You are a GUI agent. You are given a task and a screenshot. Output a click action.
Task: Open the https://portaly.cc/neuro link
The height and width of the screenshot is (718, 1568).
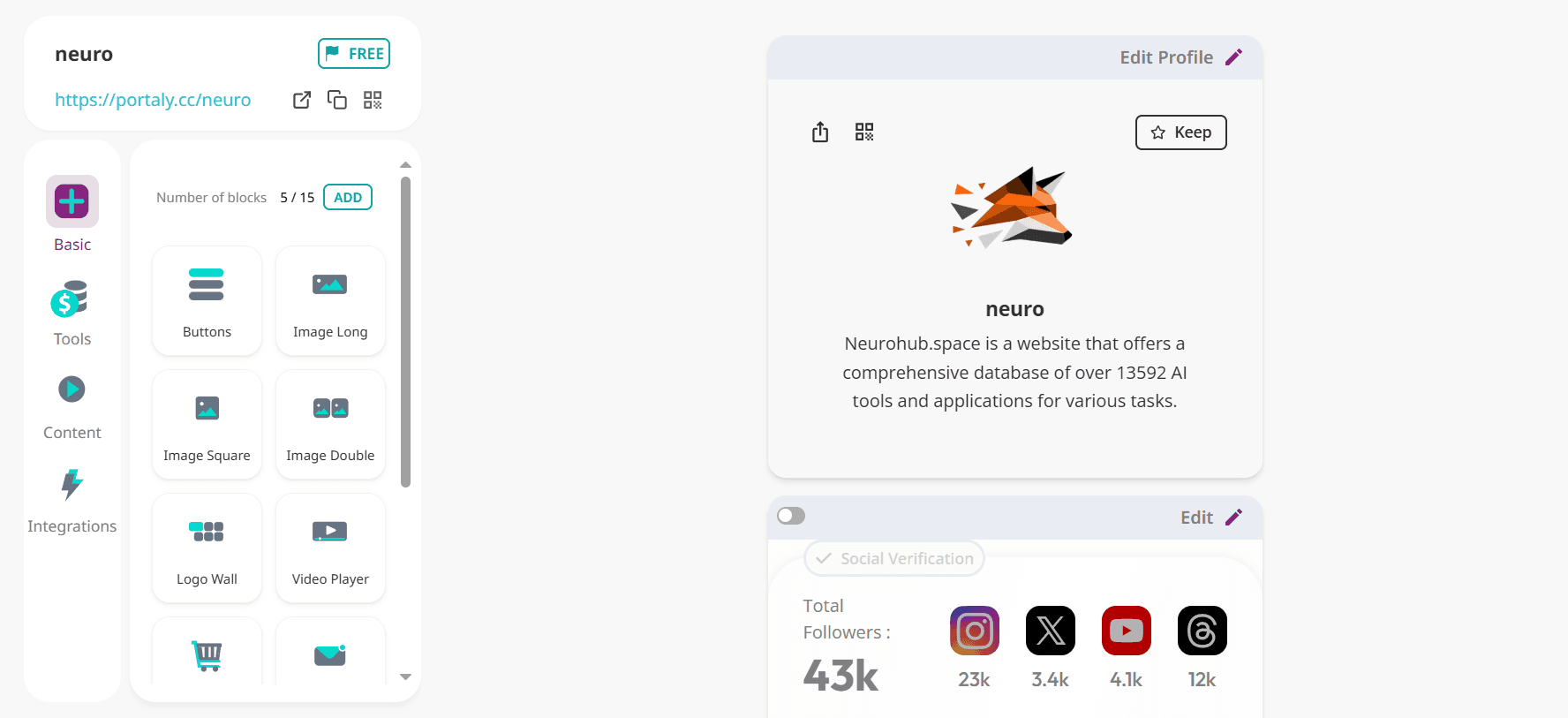pos(153,100)
